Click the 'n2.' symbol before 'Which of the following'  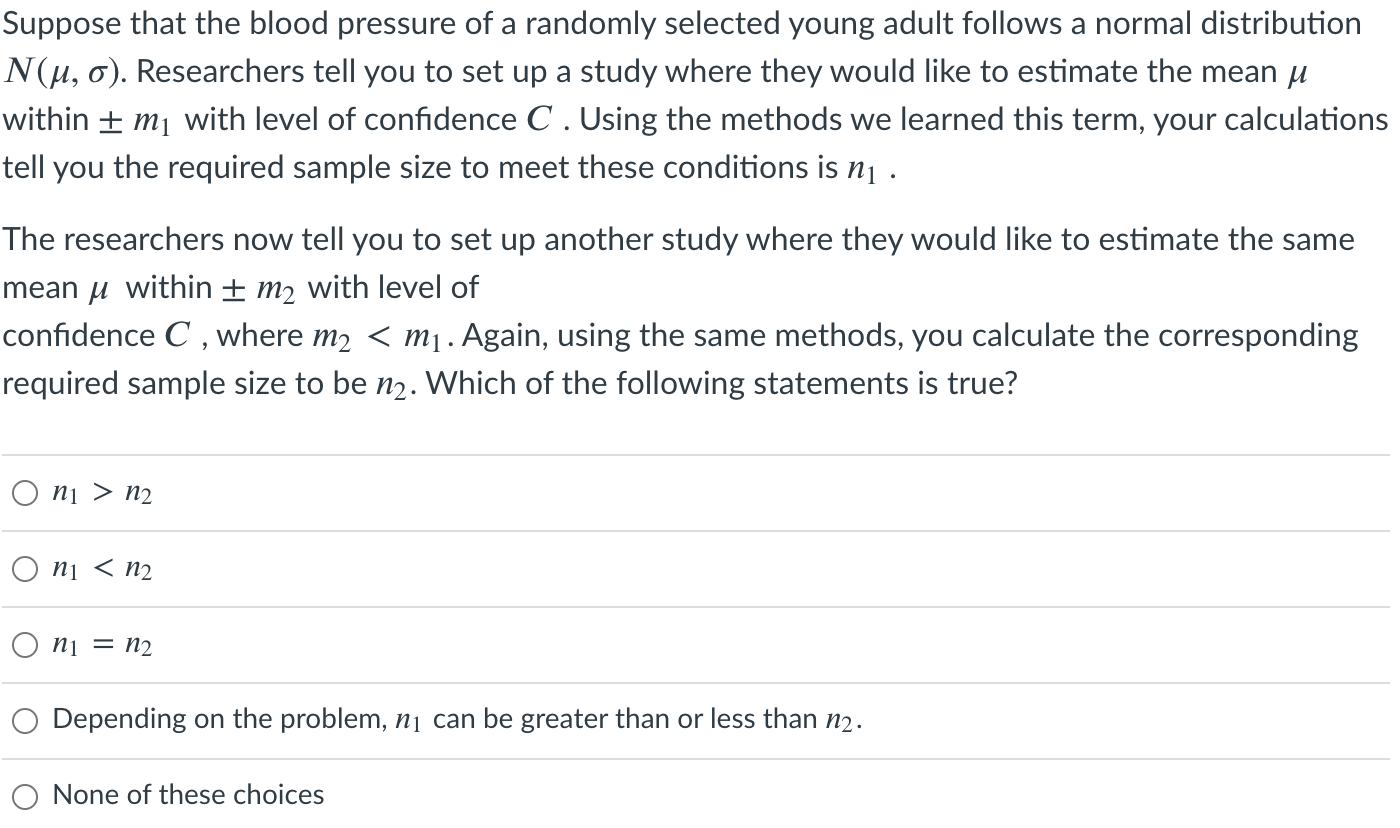[x=396, y=386]
